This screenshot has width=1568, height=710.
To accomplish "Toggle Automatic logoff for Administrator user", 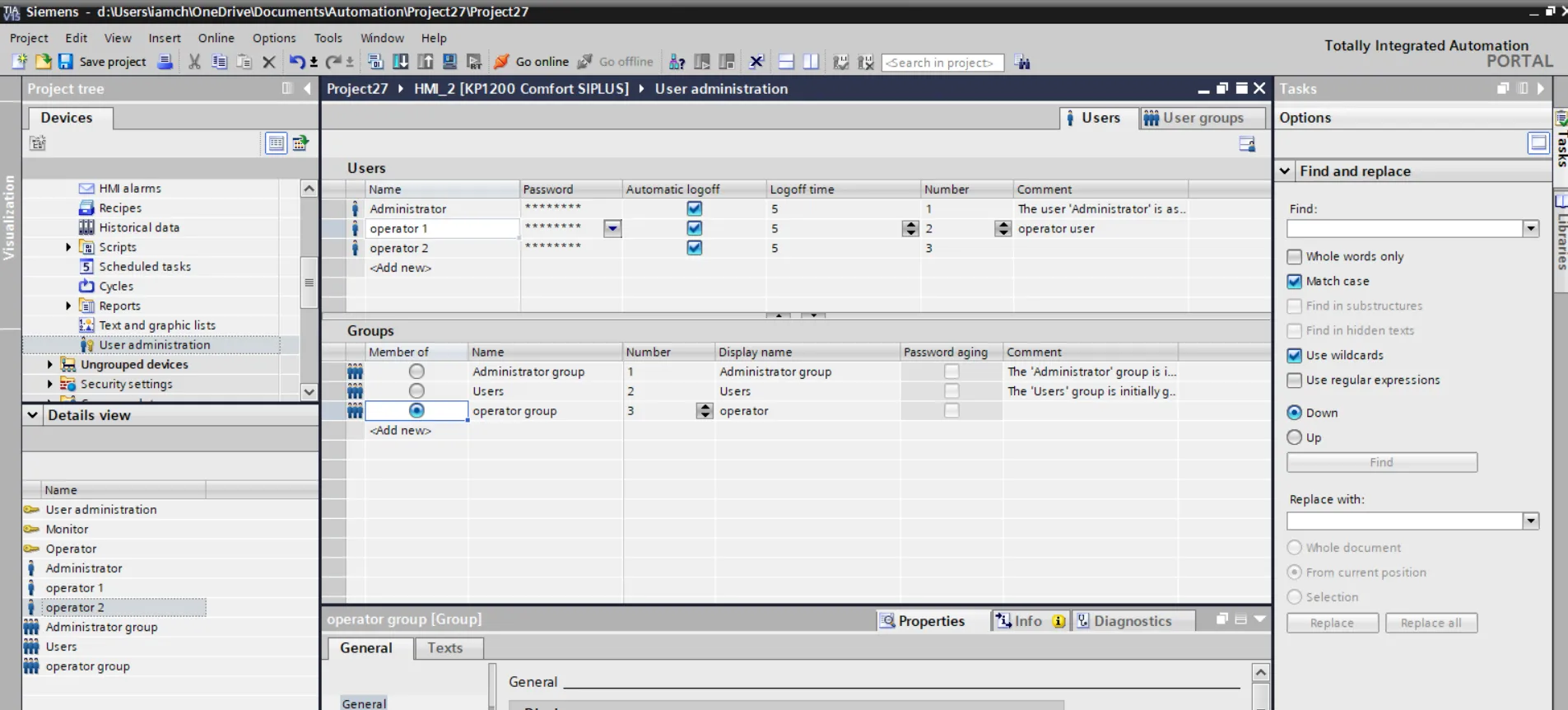I will tap(695, 209).
